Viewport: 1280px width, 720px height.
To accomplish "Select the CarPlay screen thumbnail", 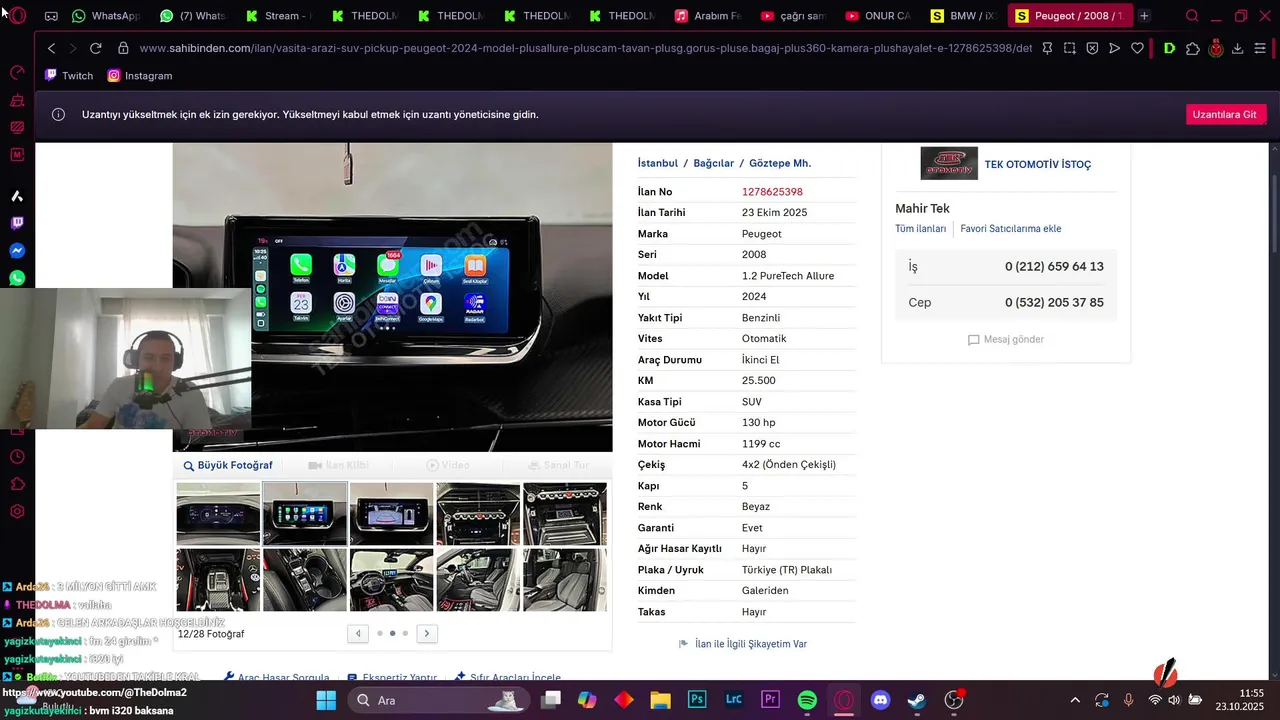I will [x=305, y=513].
